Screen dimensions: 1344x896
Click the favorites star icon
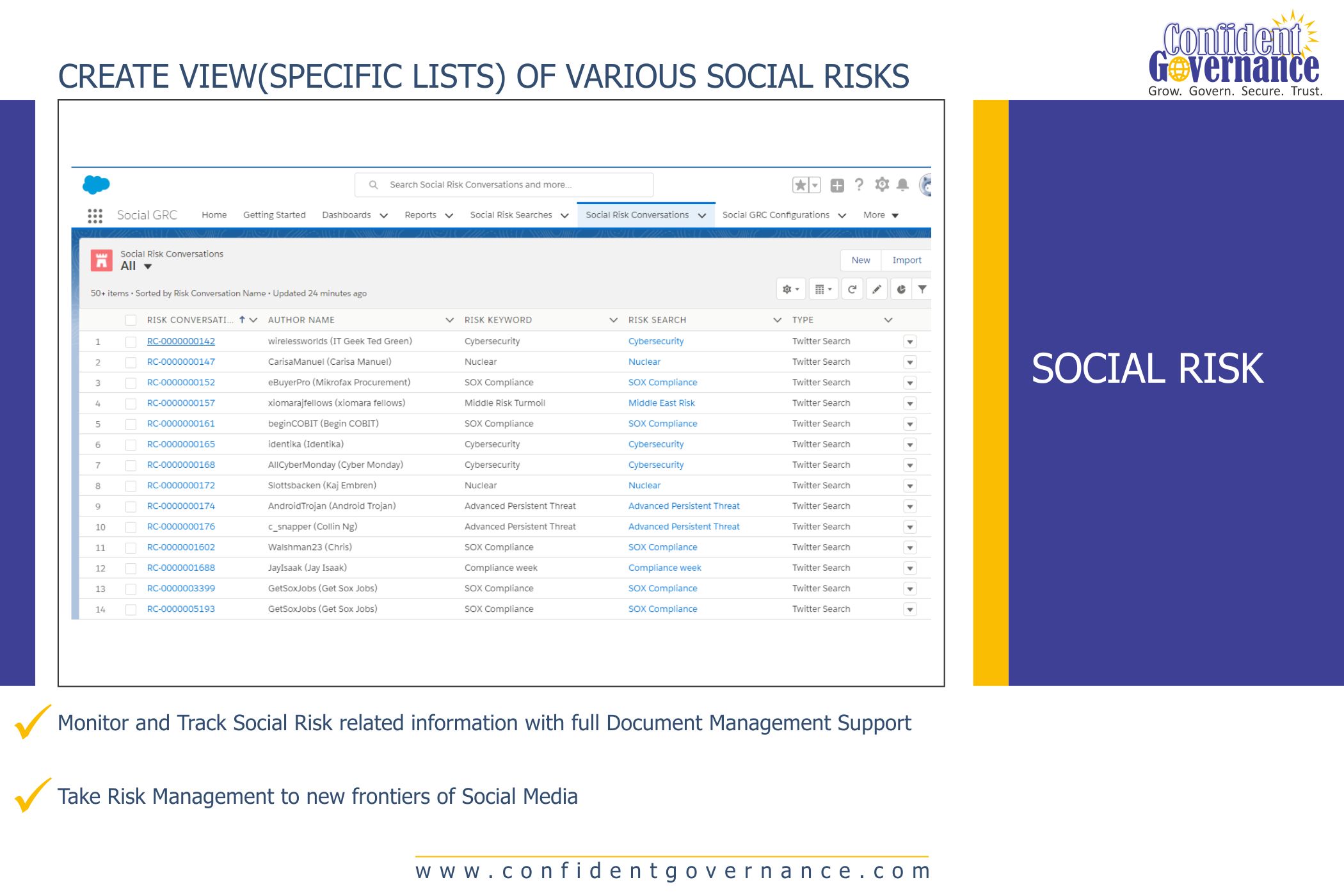point(799,184)
